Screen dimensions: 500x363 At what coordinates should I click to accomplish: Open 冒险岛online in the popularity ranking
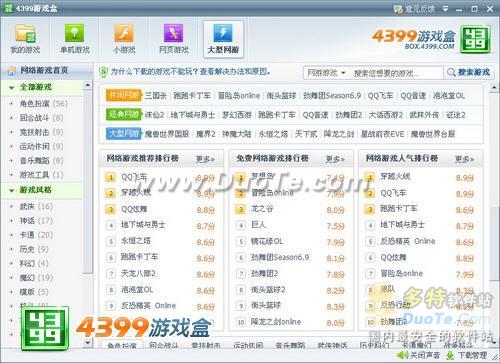[401, 274]
